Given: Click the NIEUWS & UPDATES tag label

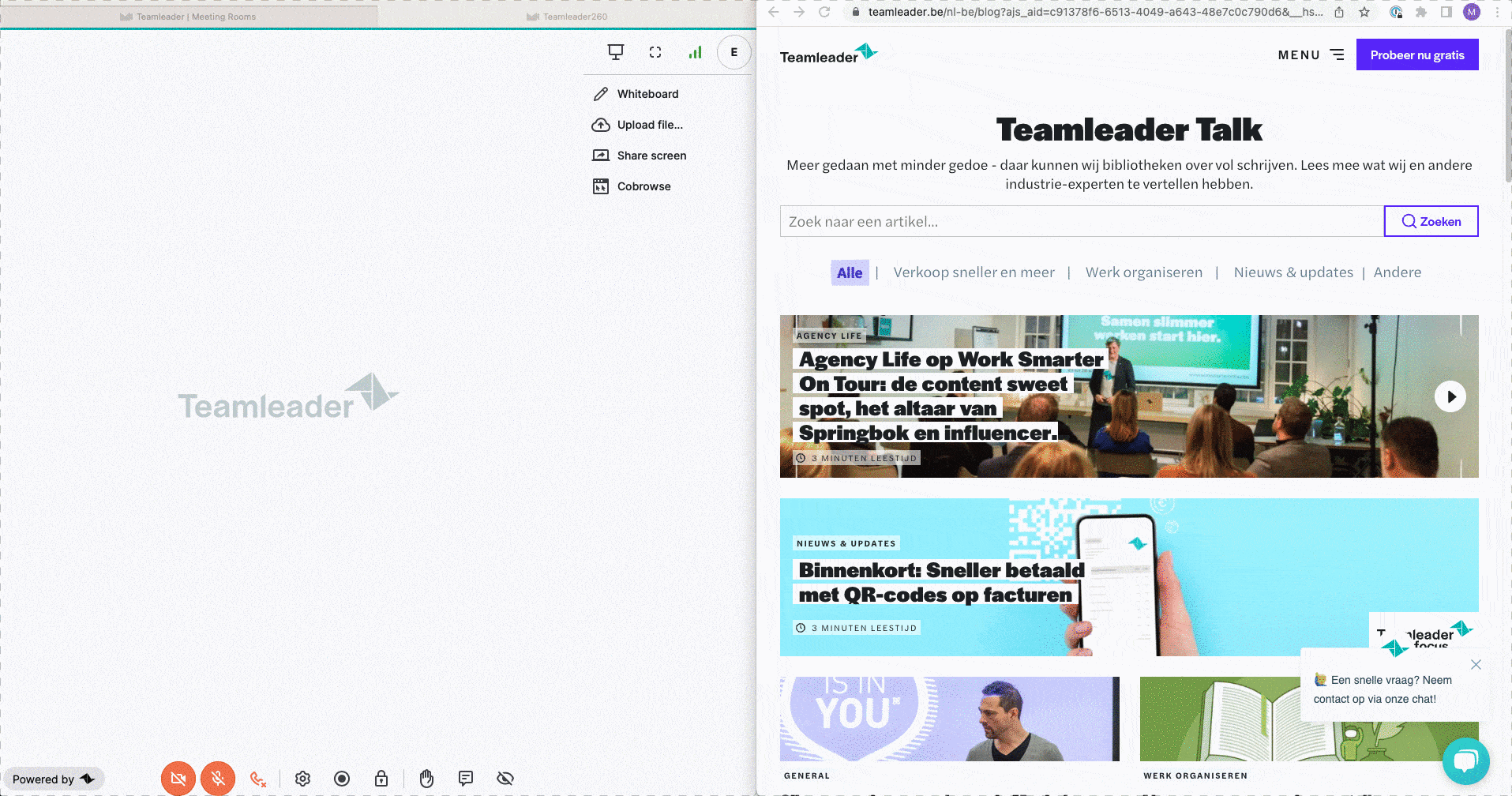Looking at the screenshot, I should pyautogui.click(x=846, y=543).
